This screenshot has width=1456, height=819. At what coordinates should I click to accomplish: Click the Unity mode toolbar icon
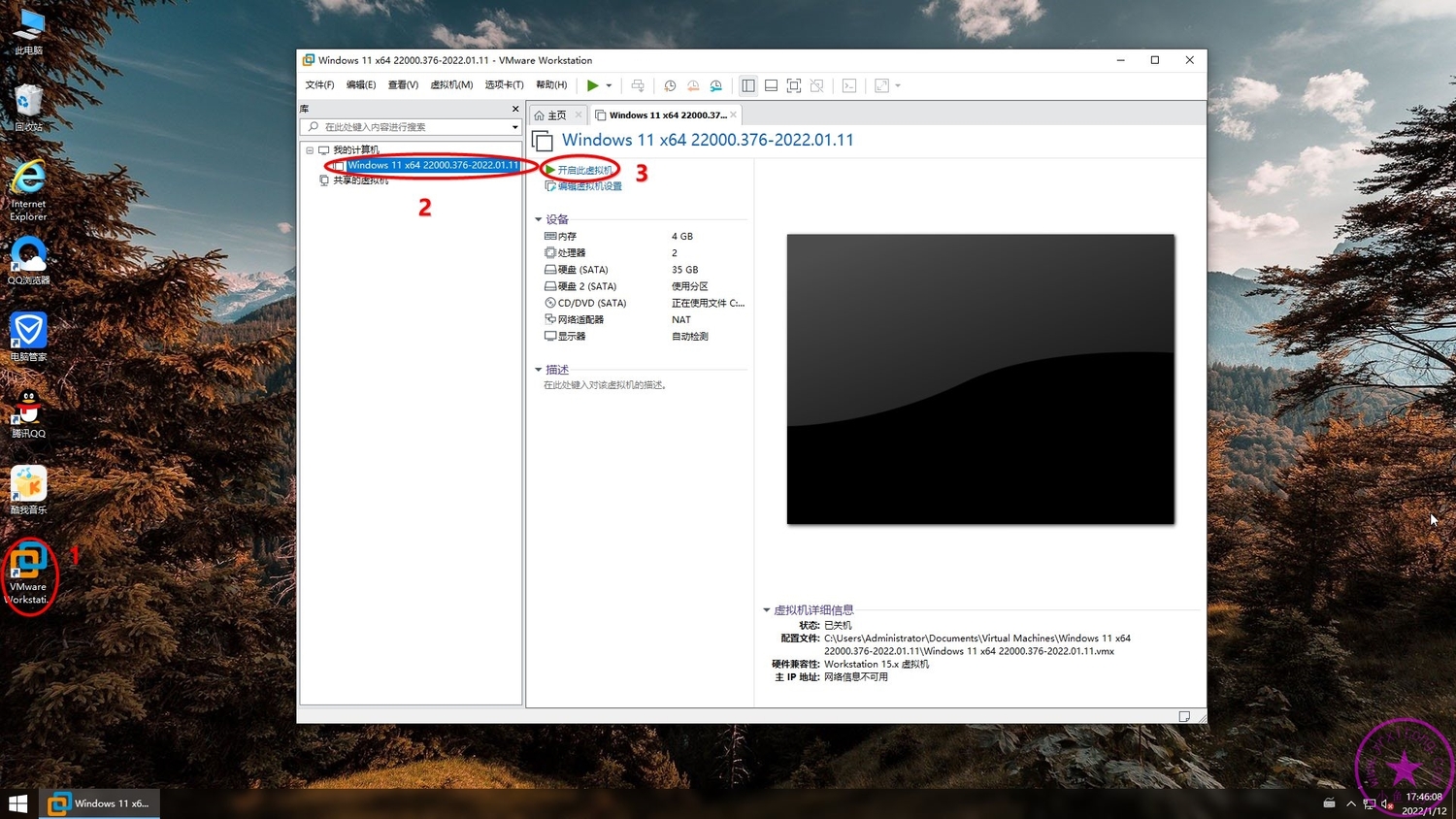coord(817,85)
